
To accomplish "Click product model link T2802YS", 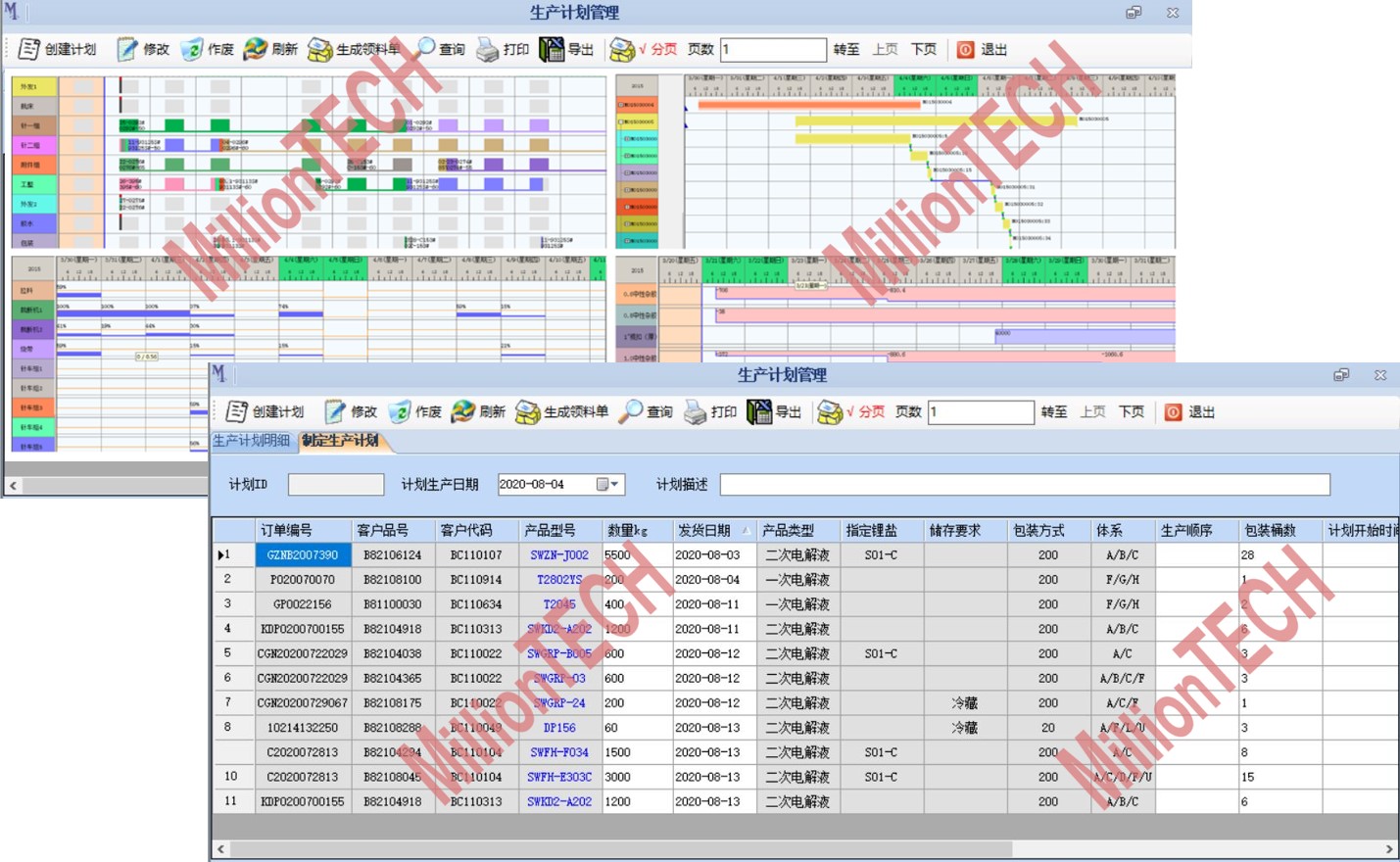I will tap(559, 580).
